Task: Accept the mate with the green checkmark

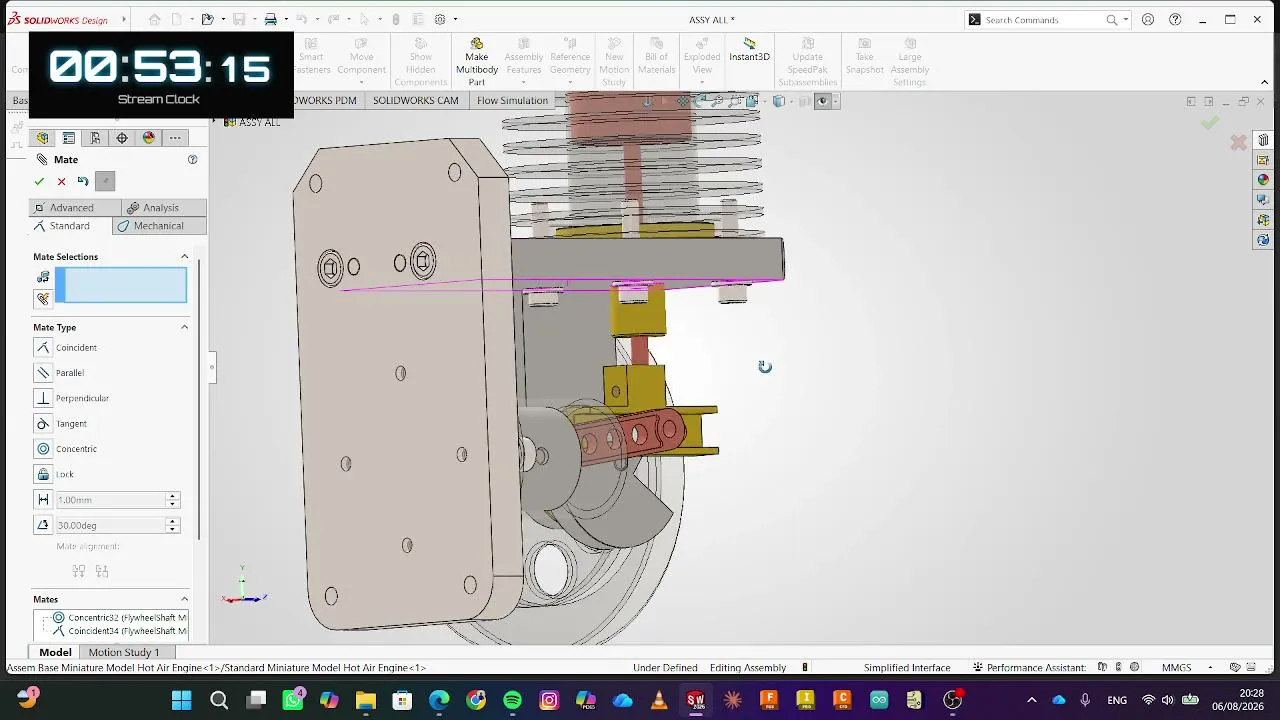Action: pyautogui.click(x=39, y=181)
